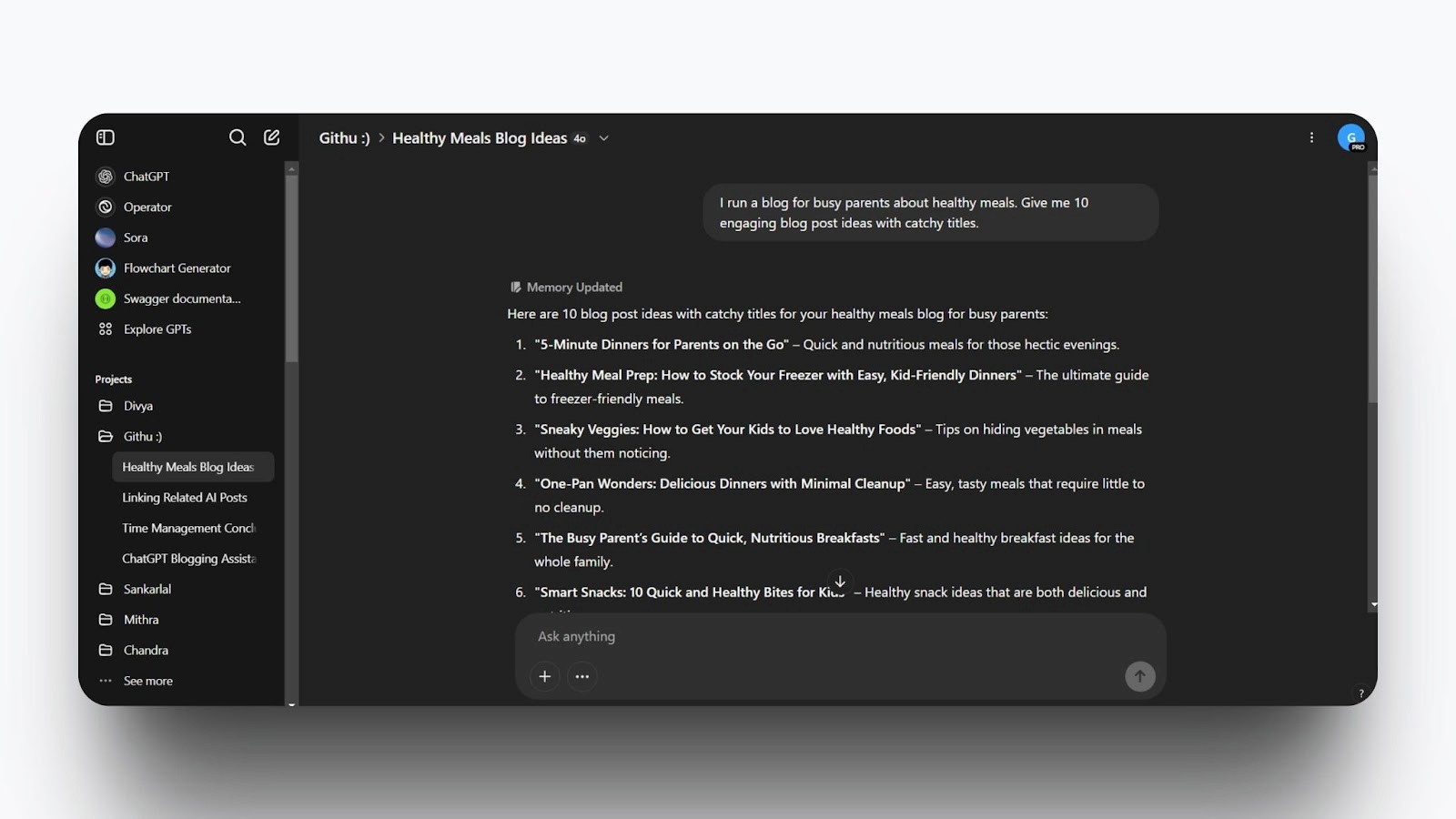The image size is (1456, 819).
Task: Click the Ask anything input field
Action: click(x=840, y=636)
